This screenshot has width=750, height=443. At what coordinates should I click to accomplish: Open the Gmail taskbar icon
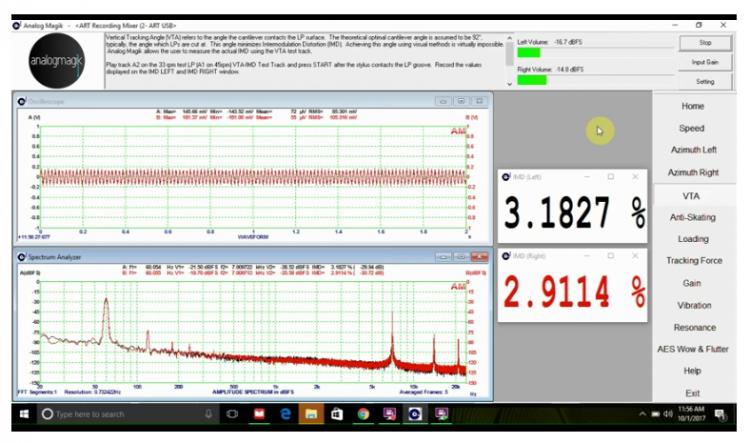pos(259,414)
